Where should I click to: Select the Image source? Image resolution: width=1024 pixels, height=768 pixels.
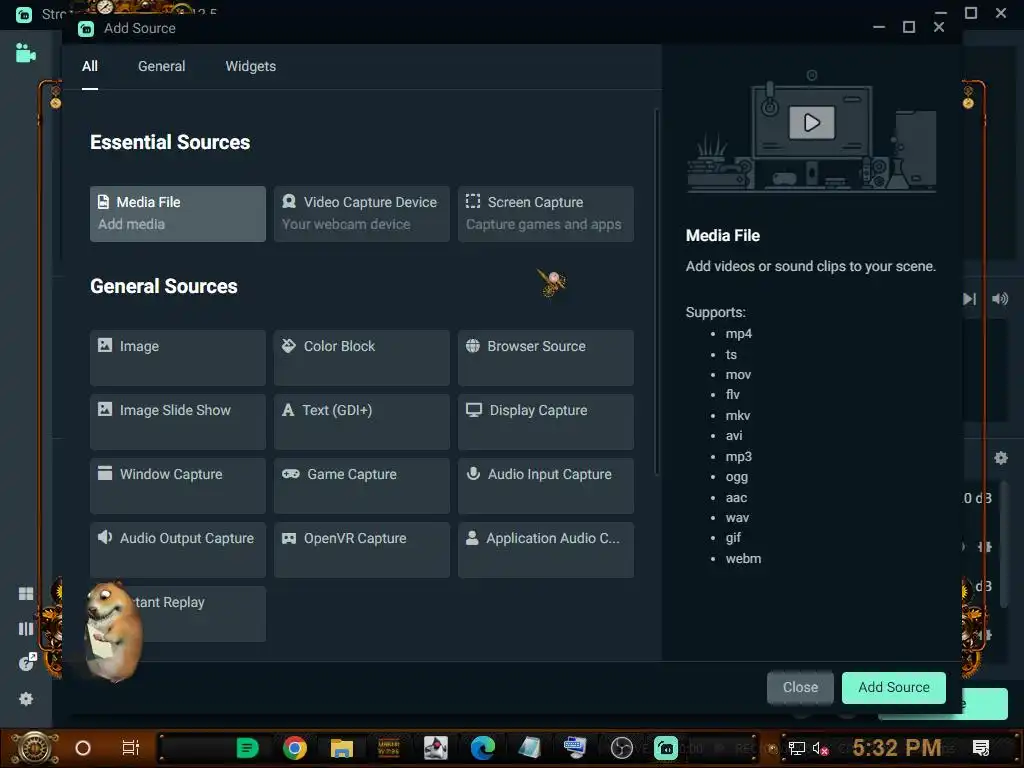coord(178,357)
